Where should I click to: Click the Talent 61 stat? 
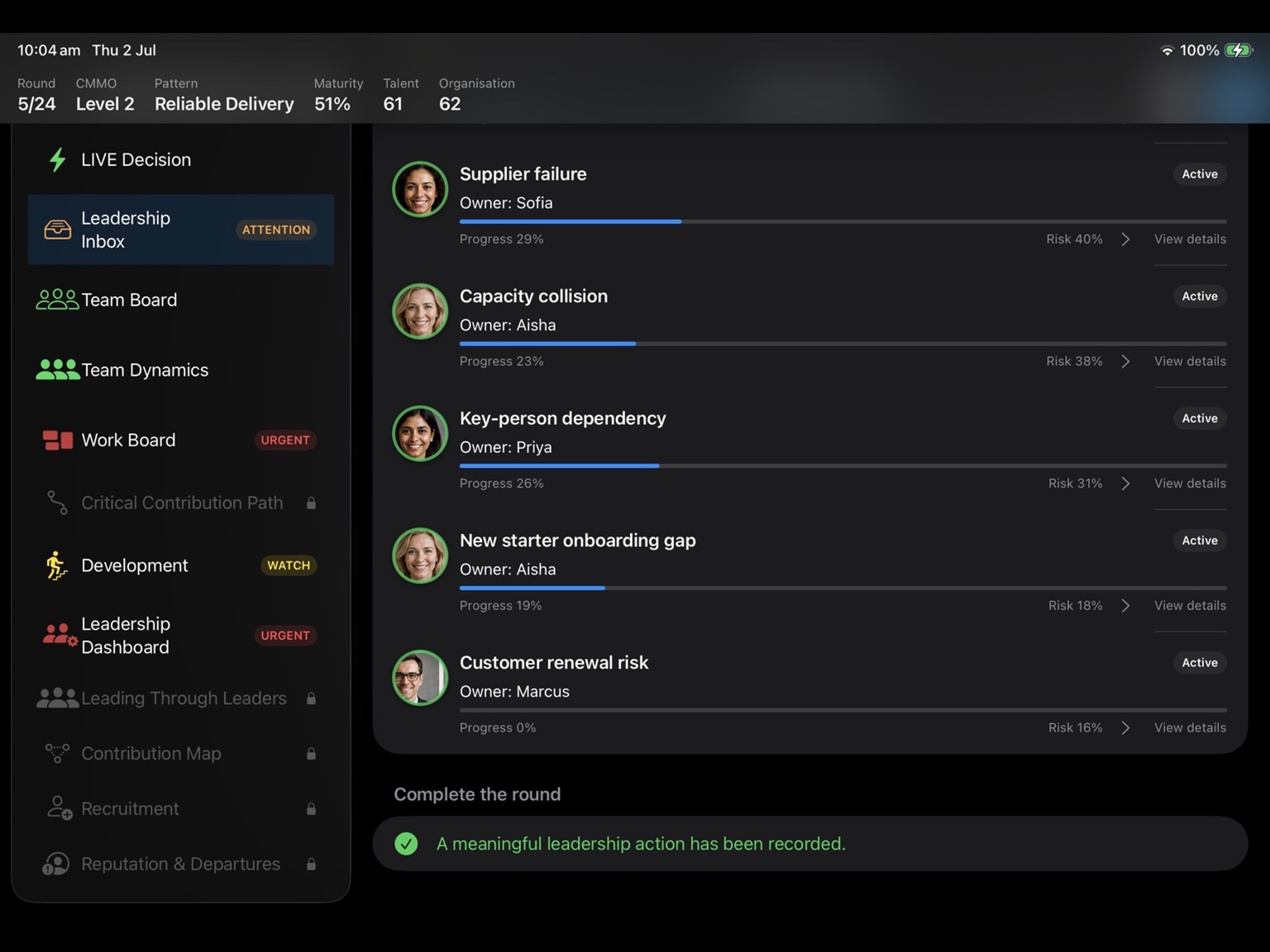pos(401,94)
